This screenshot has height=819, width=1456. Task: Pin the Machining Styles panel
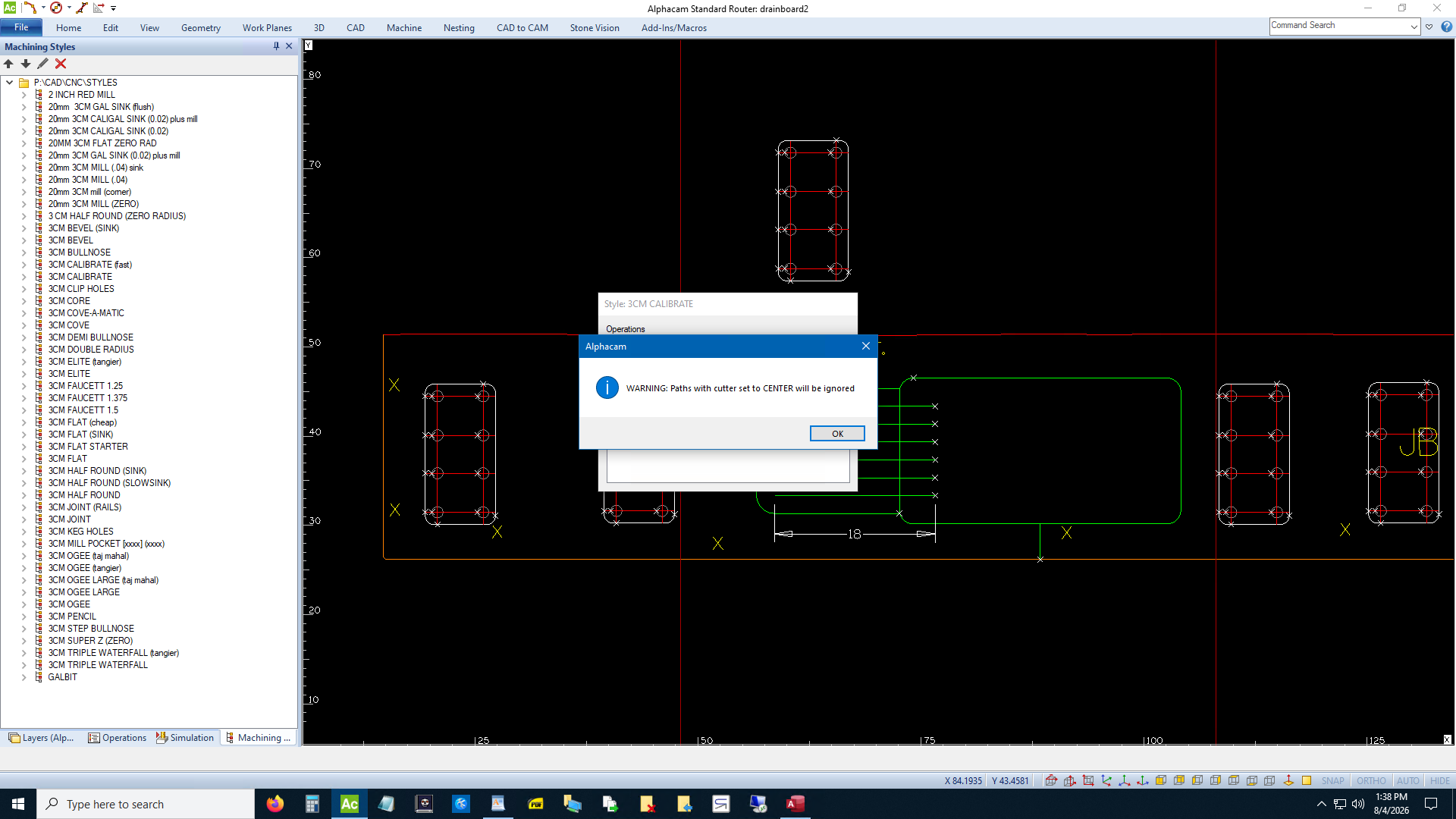tap(276, 46)
